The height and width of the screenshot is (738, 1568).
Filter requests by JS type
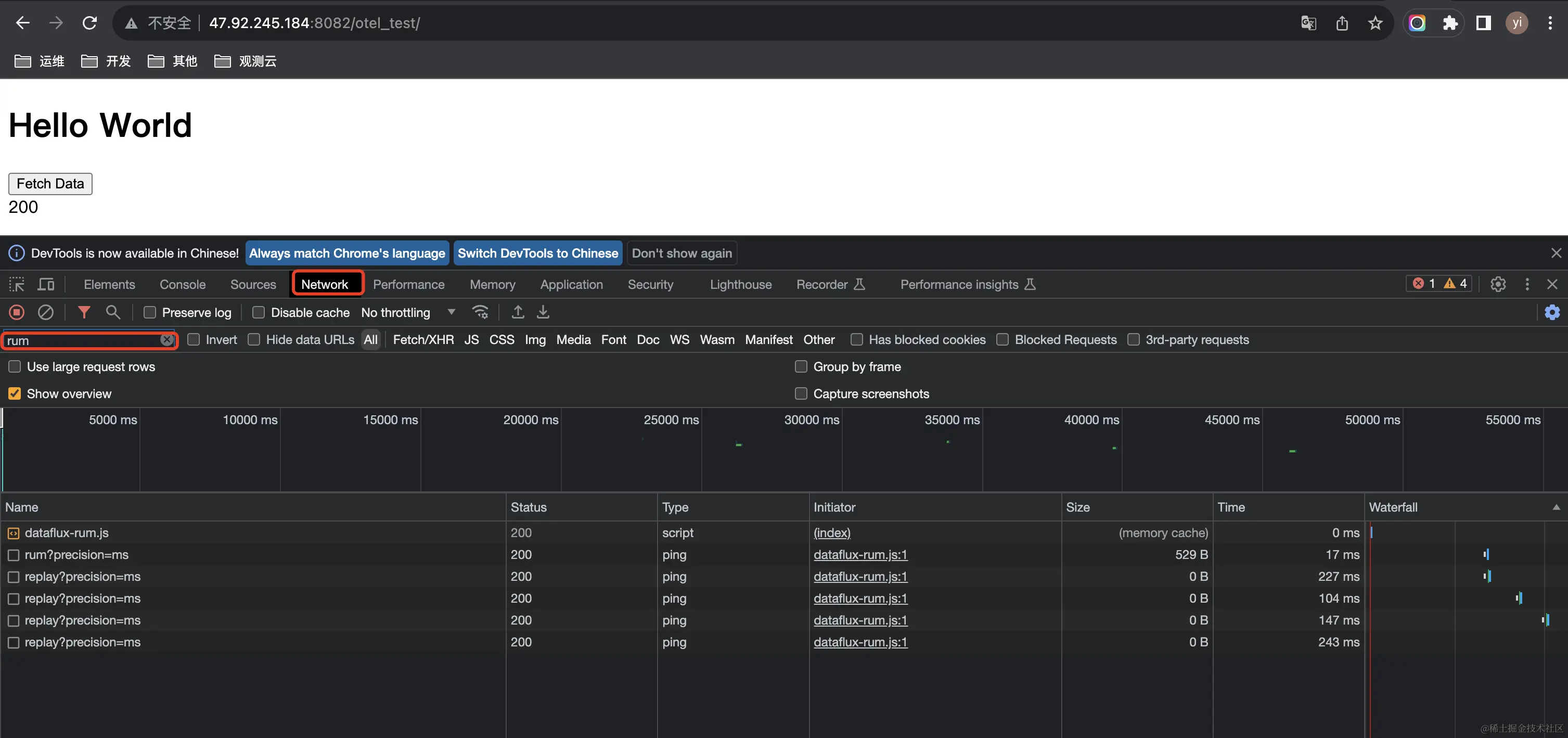[471, 340]
